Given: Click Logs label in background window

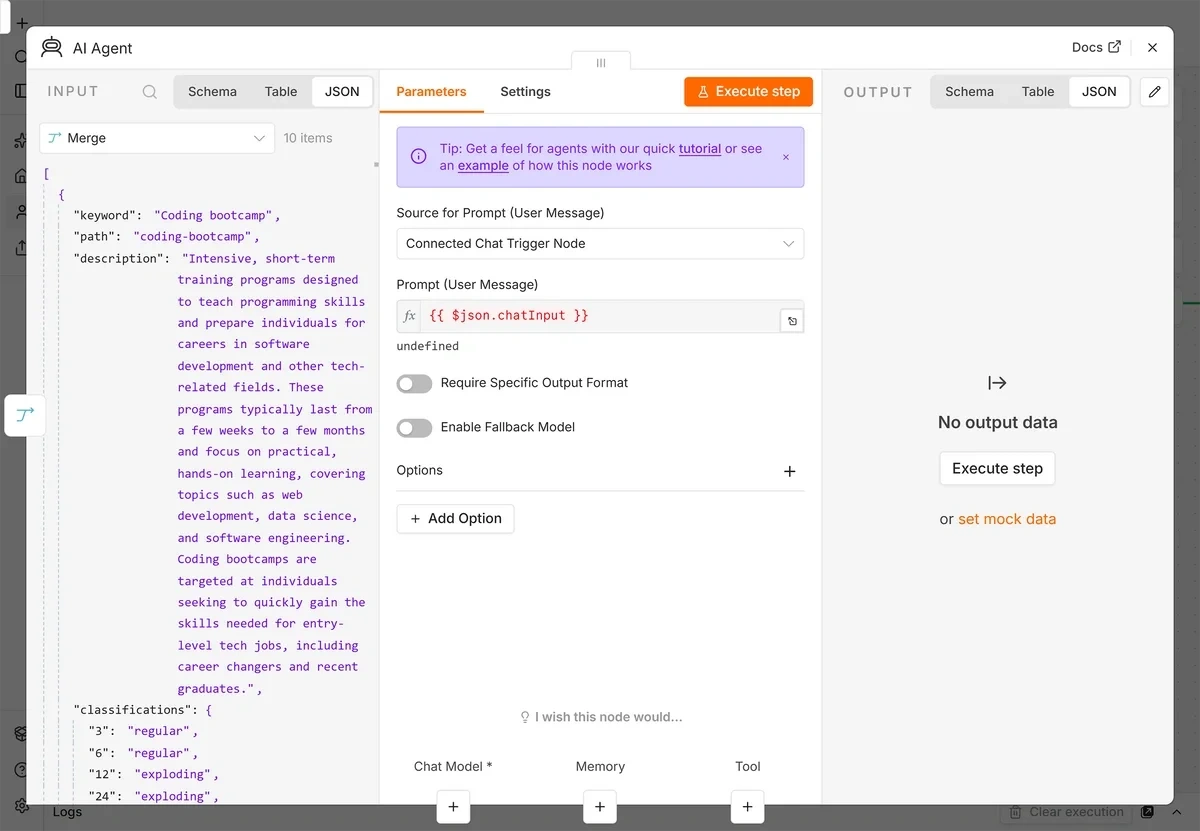Looking at the screenshot, I should coord(67,812).
